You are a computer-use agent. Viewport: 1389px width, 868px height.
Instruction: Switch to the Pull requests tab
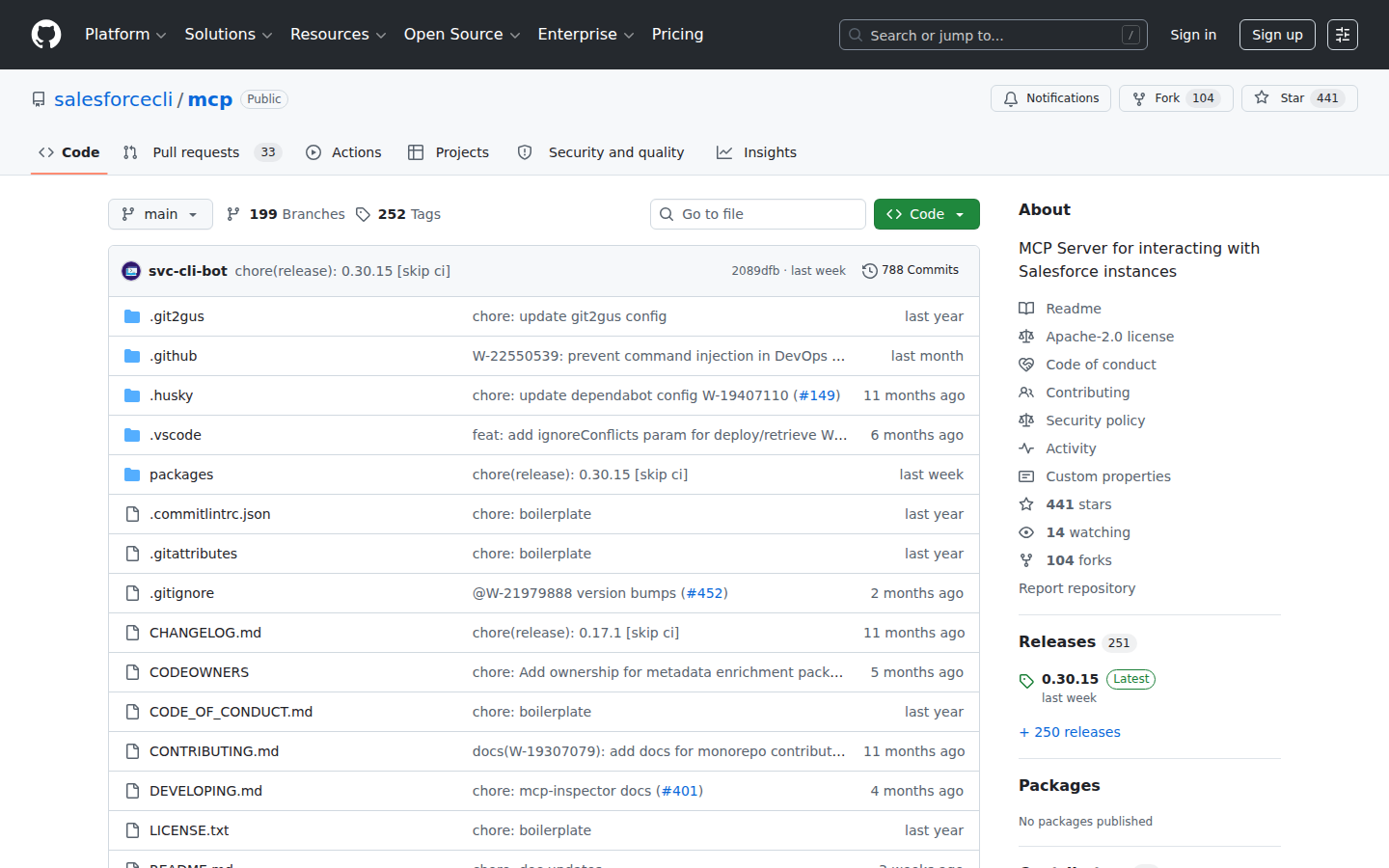(202, 152)
